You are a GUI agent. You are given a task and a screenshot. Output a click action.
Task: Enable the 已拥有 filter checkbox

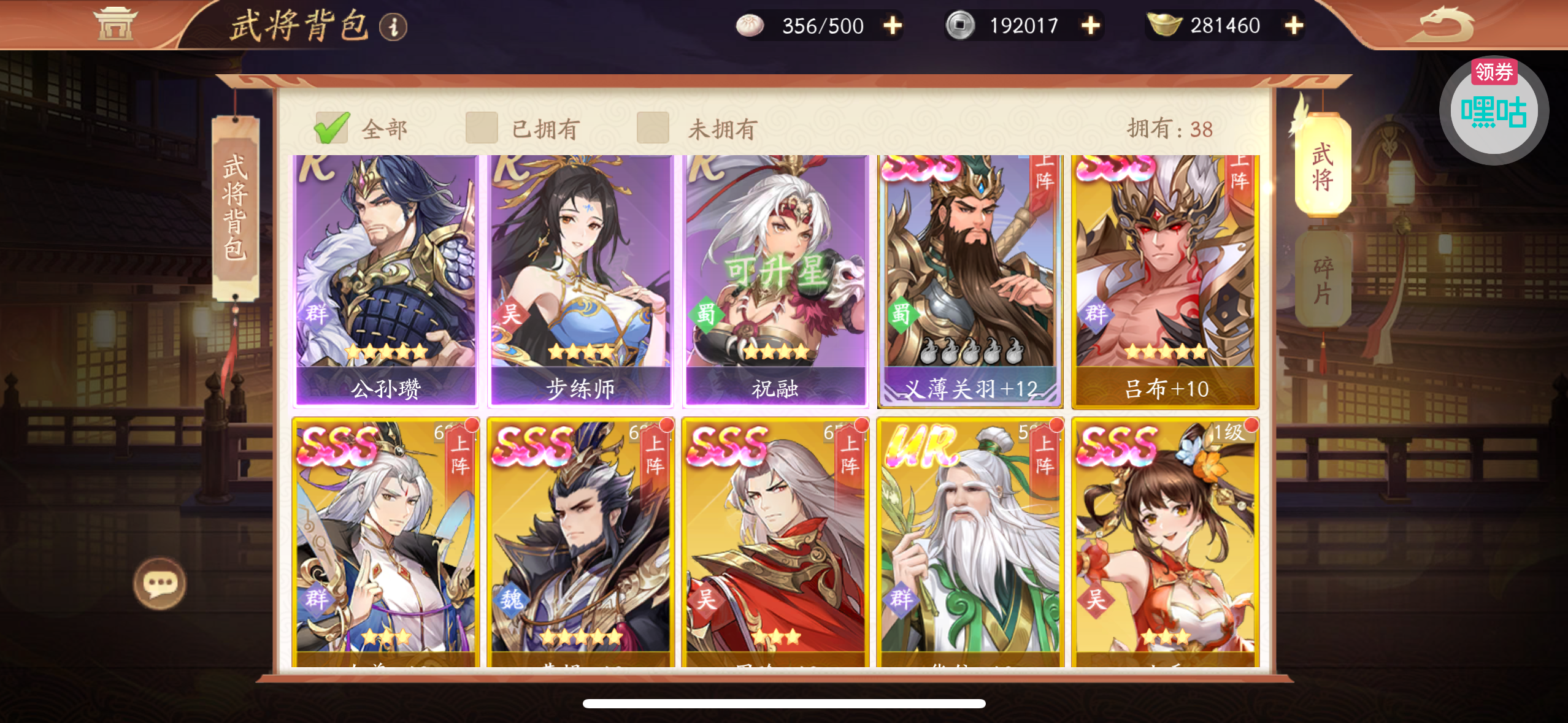point(482,128)
